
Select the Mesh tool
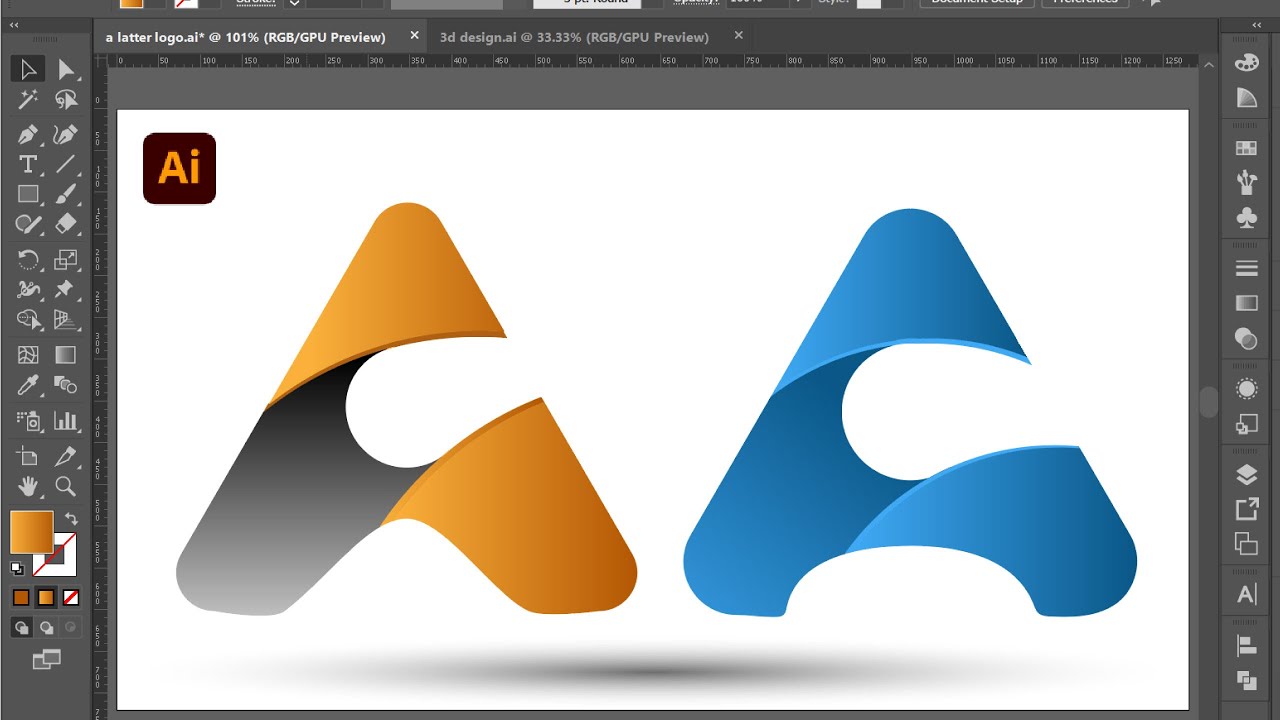(x=28, y=355)
